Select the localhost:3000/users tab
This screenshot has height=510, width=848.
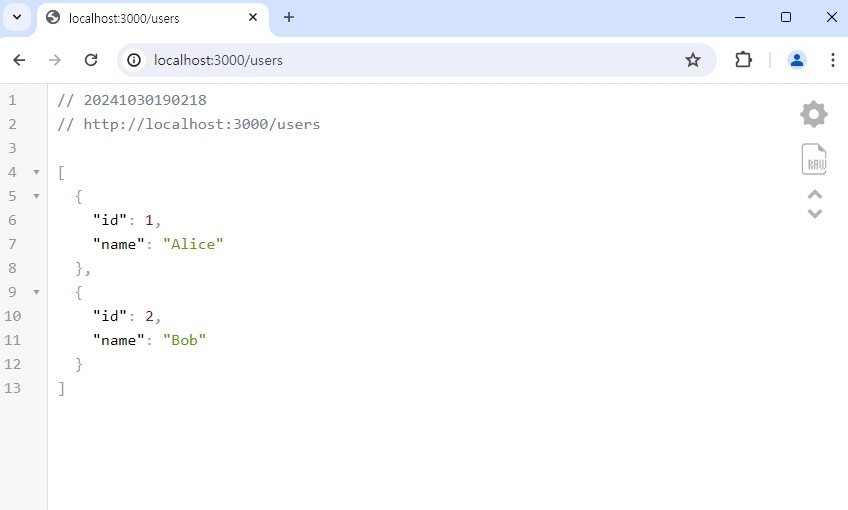pyautogui.click(x=153, y=18)
